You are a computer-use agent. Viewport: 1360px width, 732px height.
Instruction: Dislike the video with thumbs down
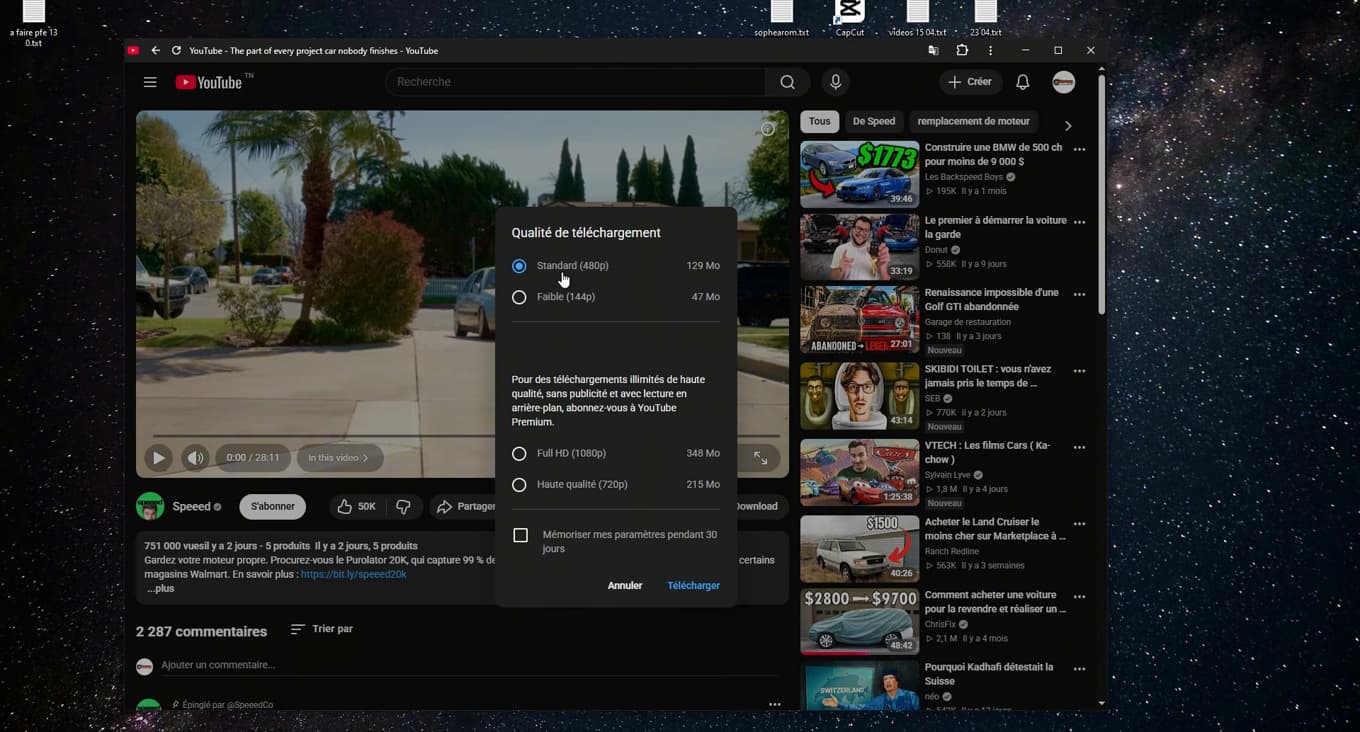pyautogui.click(x=404, y=507)
